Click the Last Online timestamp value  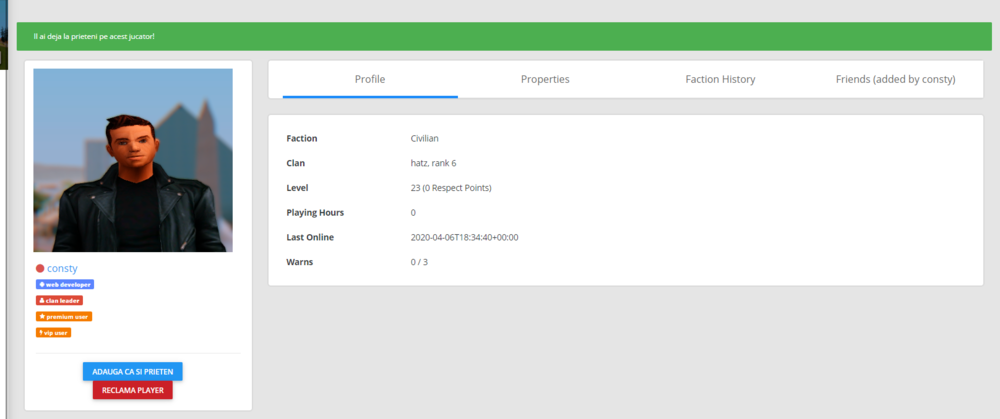coord(464,237)
